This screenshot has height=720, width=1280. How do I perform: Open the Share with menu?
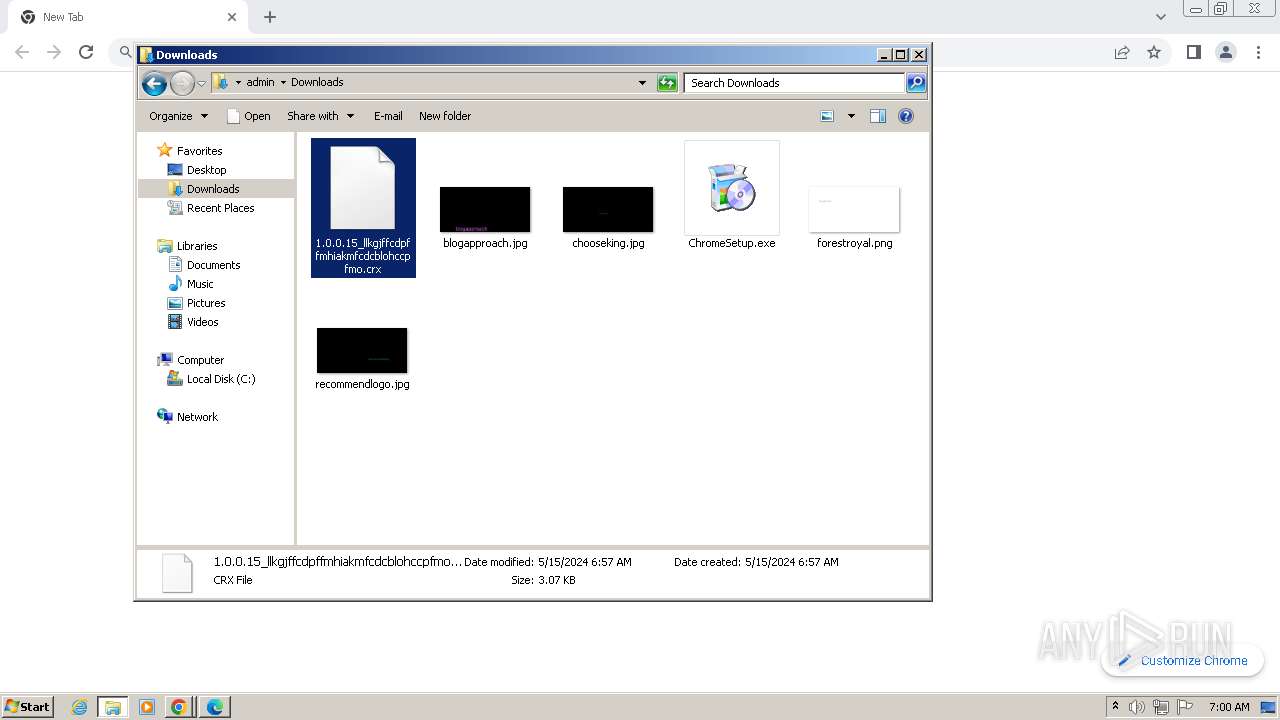point(320,116)
